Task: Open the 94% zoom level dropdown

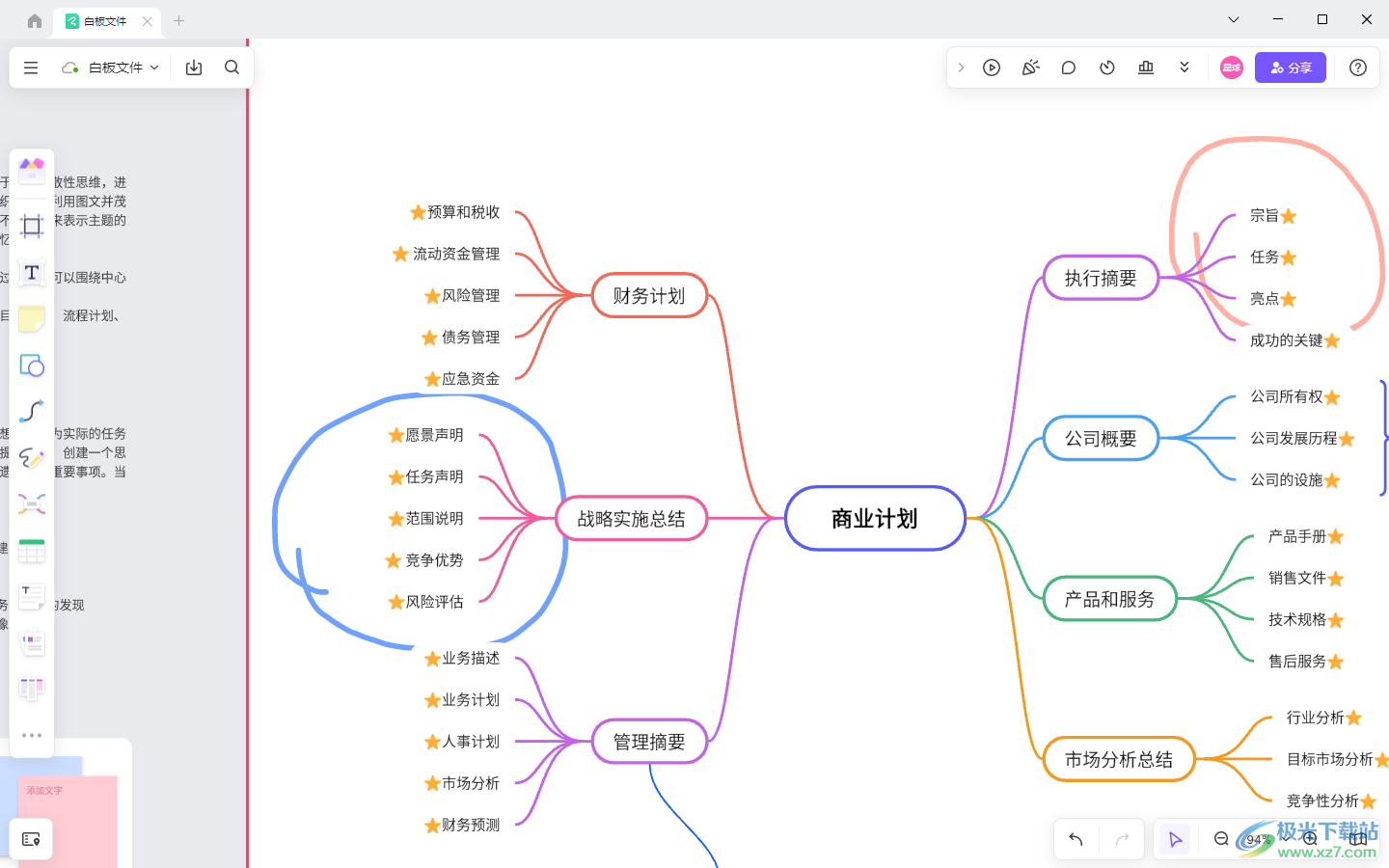Action: pos(1265,839)
